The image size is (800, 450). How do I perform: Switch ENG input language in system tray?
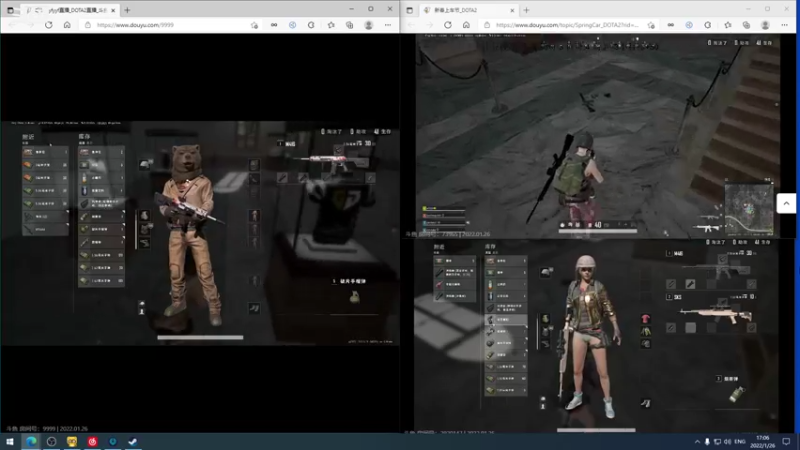tap(740, 441)
